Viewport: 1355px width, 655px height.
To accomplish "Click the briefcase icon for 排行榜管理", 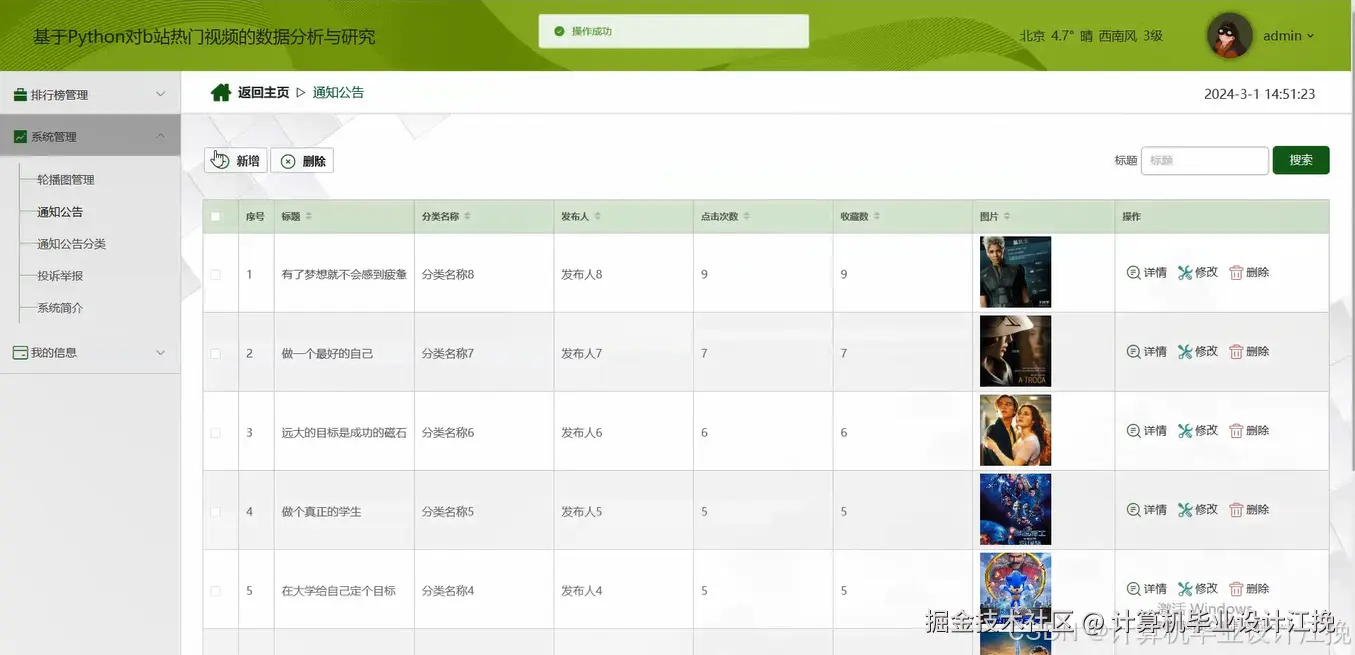I will click(20, 95).
